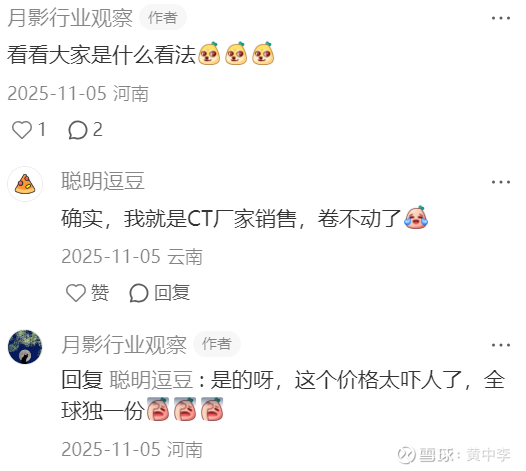Click the crying laugh emoji in comment
The image size is (526, 471).
coord(416,217)
